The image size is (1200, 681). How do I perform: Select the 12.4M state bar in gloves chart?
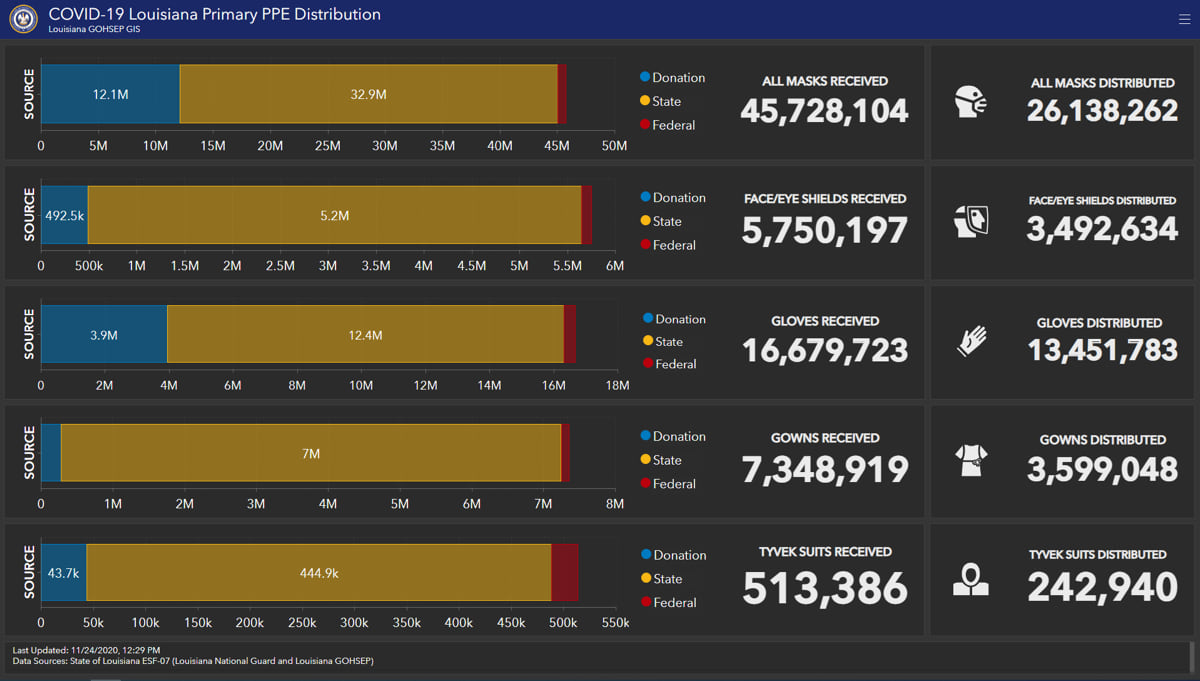tap(365, 334)
